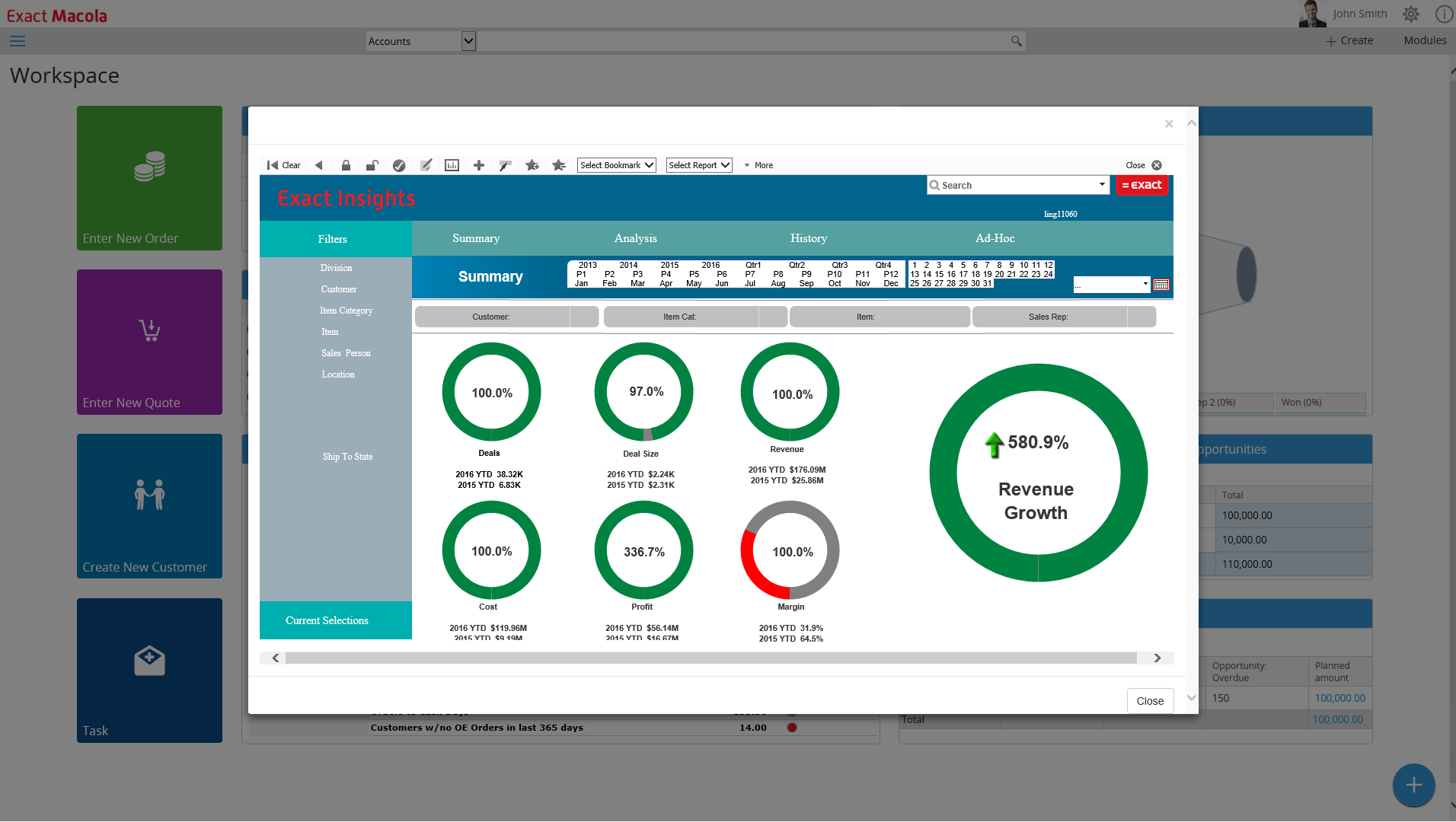1456x822 pixels.
Task: Click the Item Cat: filter box
Action: [x=695, y=317]
